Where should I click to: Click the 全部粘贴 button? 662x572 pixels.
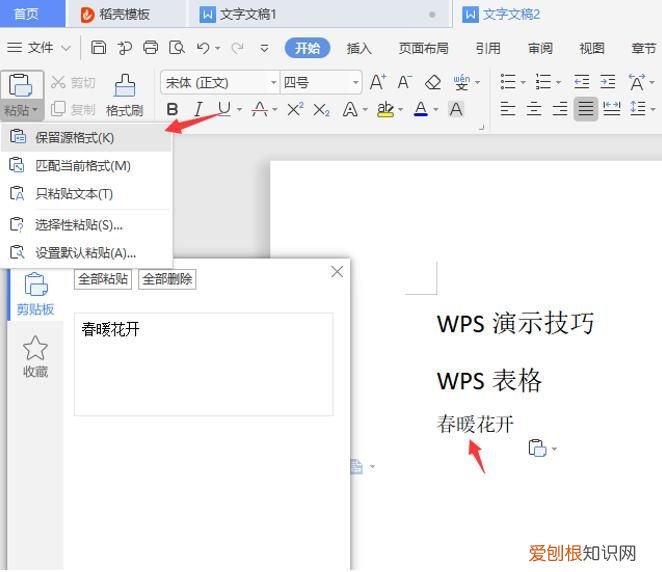pyautogui.click(x=103, y=279)
